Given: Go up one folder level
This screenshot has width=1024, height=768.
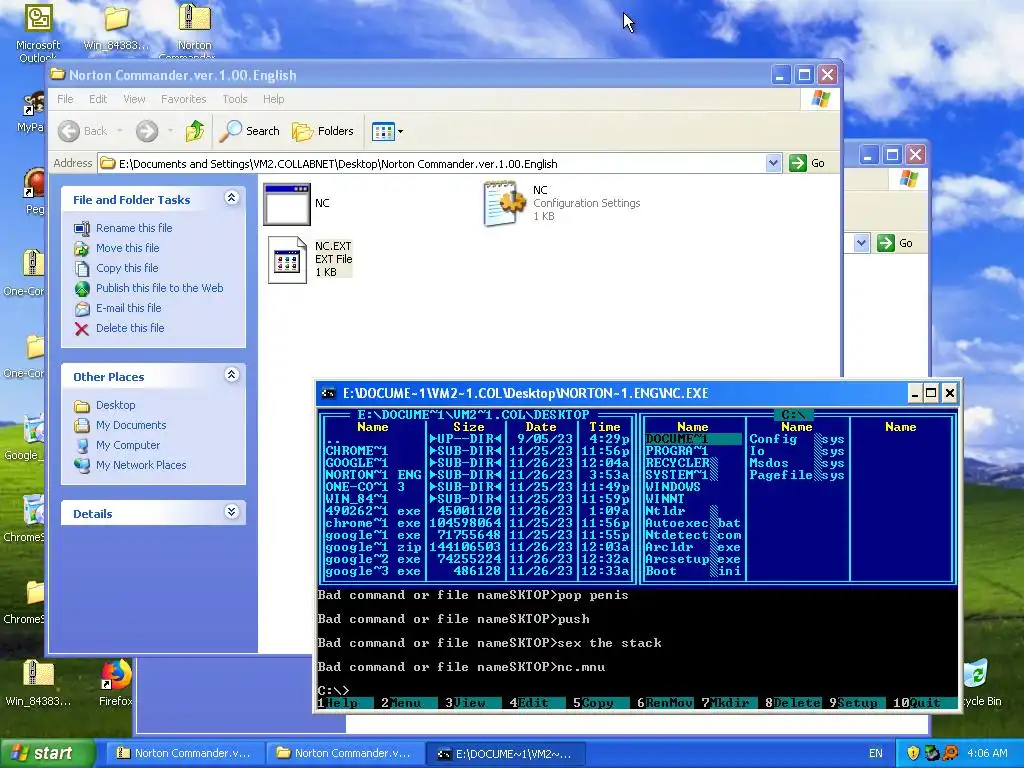Looking at the screenshot, I should tap(194, 131).
